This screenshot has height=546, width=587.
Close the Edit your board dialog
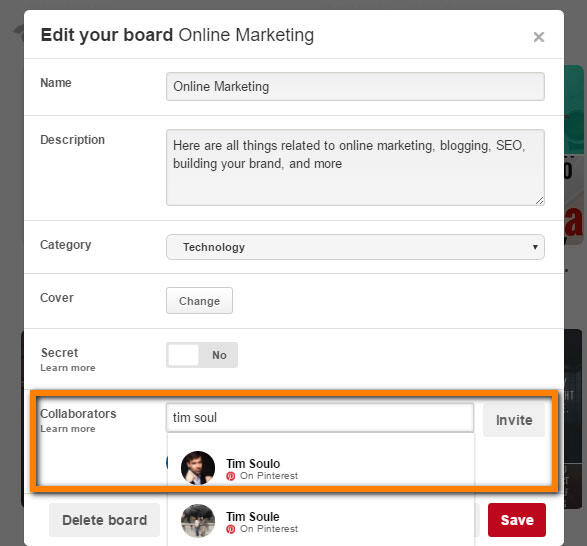coord(538,37)
